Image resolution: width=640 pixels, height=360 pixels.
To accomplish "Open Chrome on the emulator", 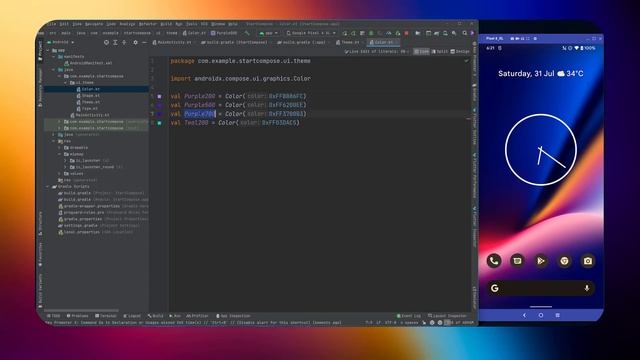I will [564, 260].
